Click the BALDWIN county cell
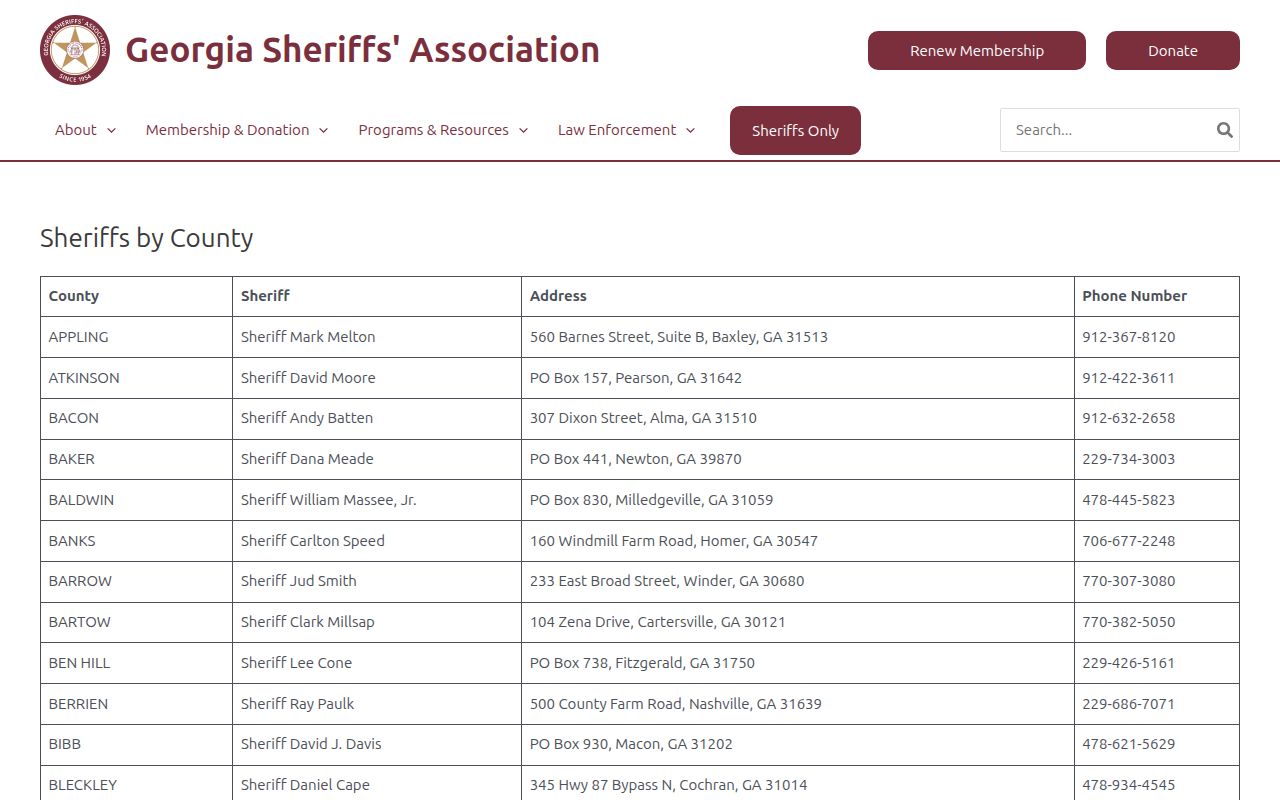 [x=136, y=500]
